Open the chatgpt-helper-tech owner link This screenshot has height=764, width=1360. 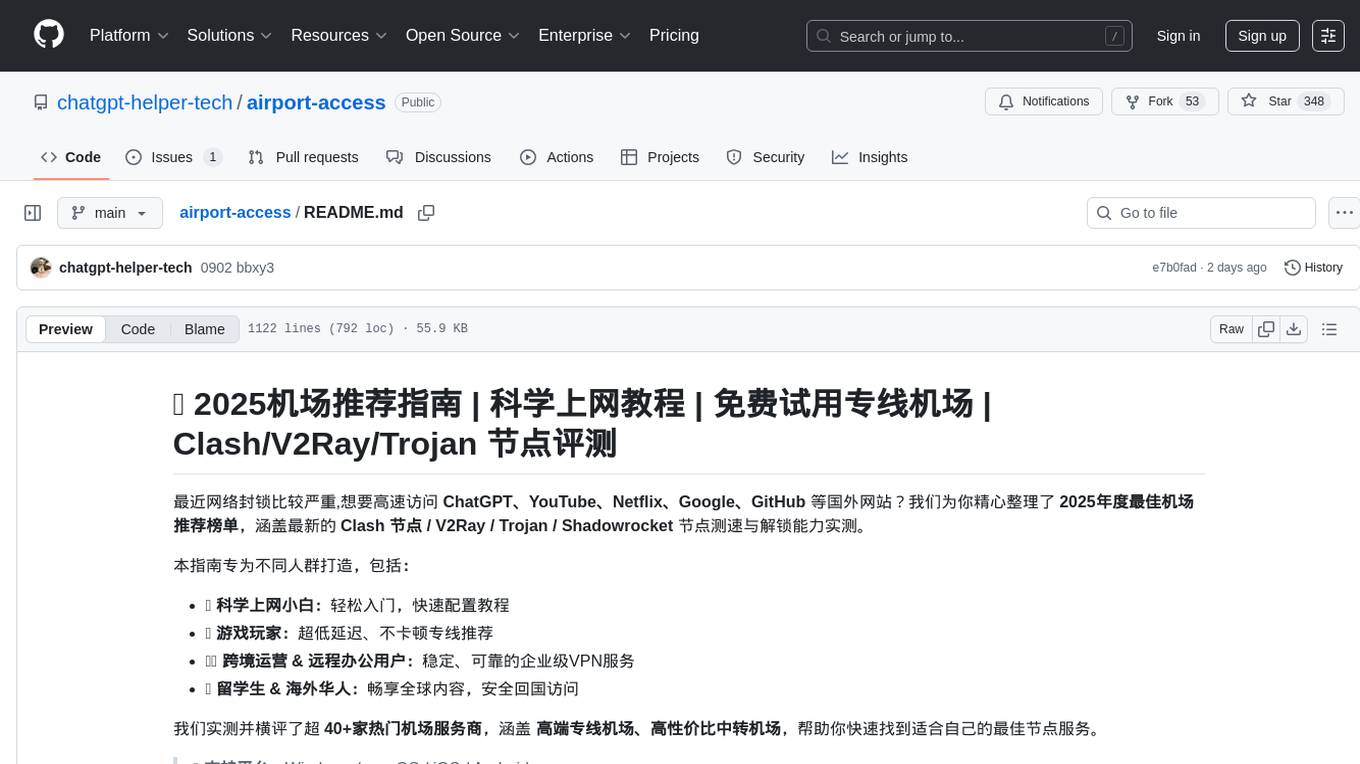point(145,102)
